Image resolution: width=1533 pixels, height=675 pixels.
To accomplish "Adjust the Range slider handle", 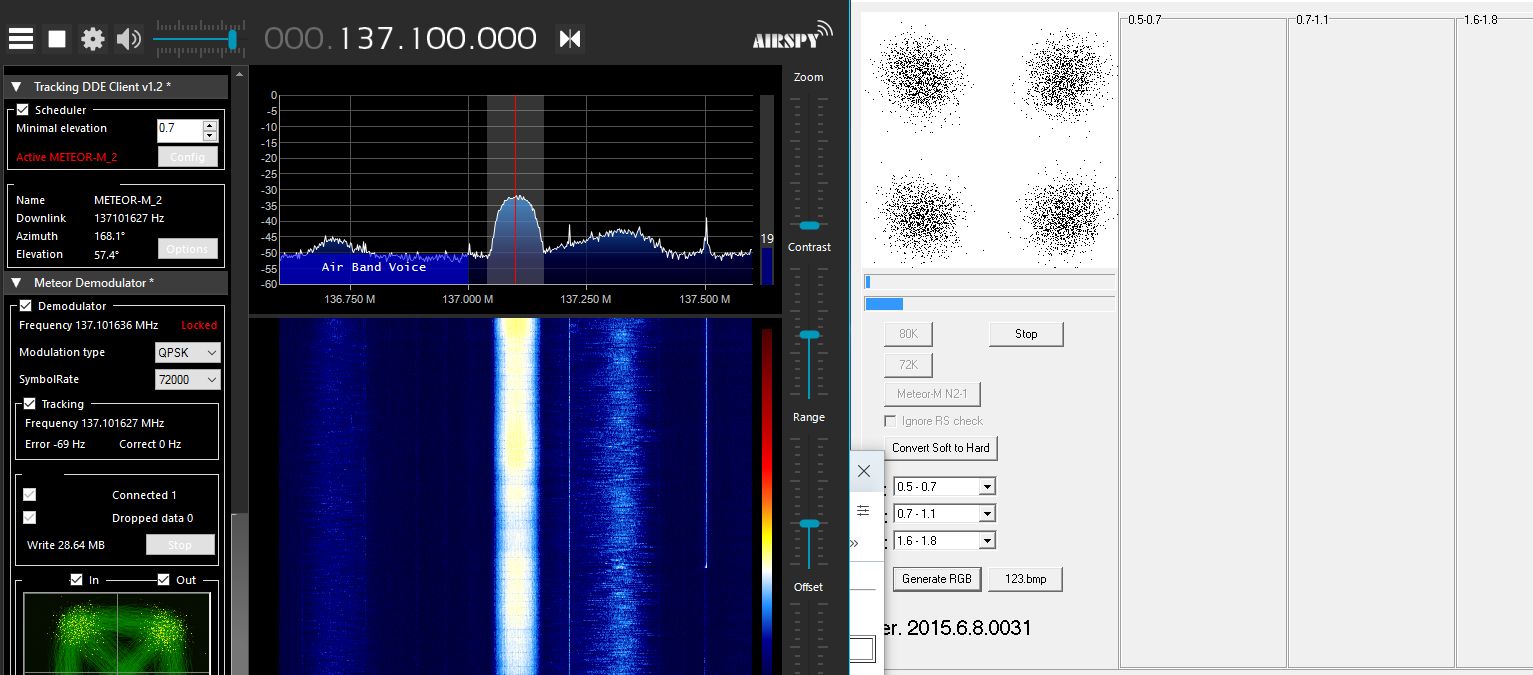I will pyautogui.click(x=809, y=523).
